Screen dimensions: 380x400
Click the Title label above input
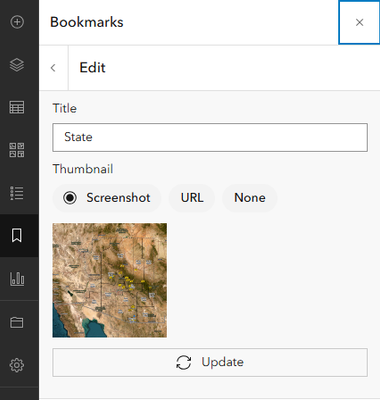coord(65,108)
